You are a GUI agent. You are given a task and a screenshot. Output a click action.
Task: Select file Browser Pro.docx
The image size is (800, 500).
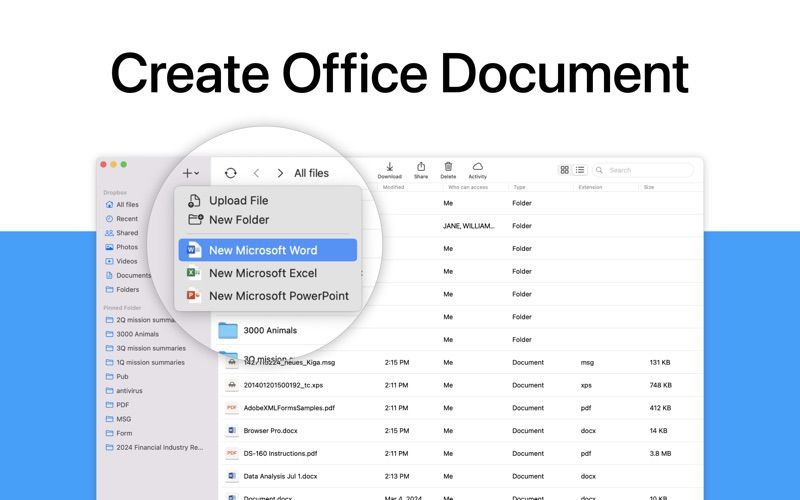pos(270,431)
